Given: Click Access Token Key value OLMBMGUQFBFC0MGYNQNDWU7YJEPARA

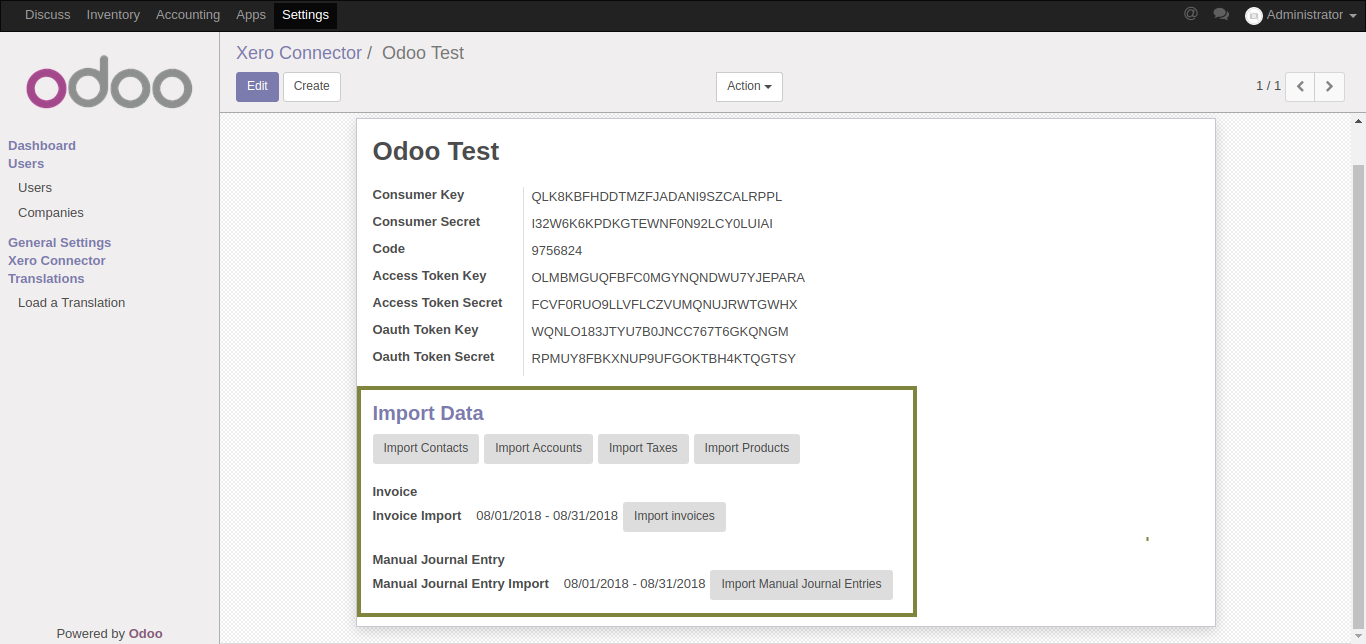Looking at the screenshot, I should pyautogui.click(x=668, y=278).
